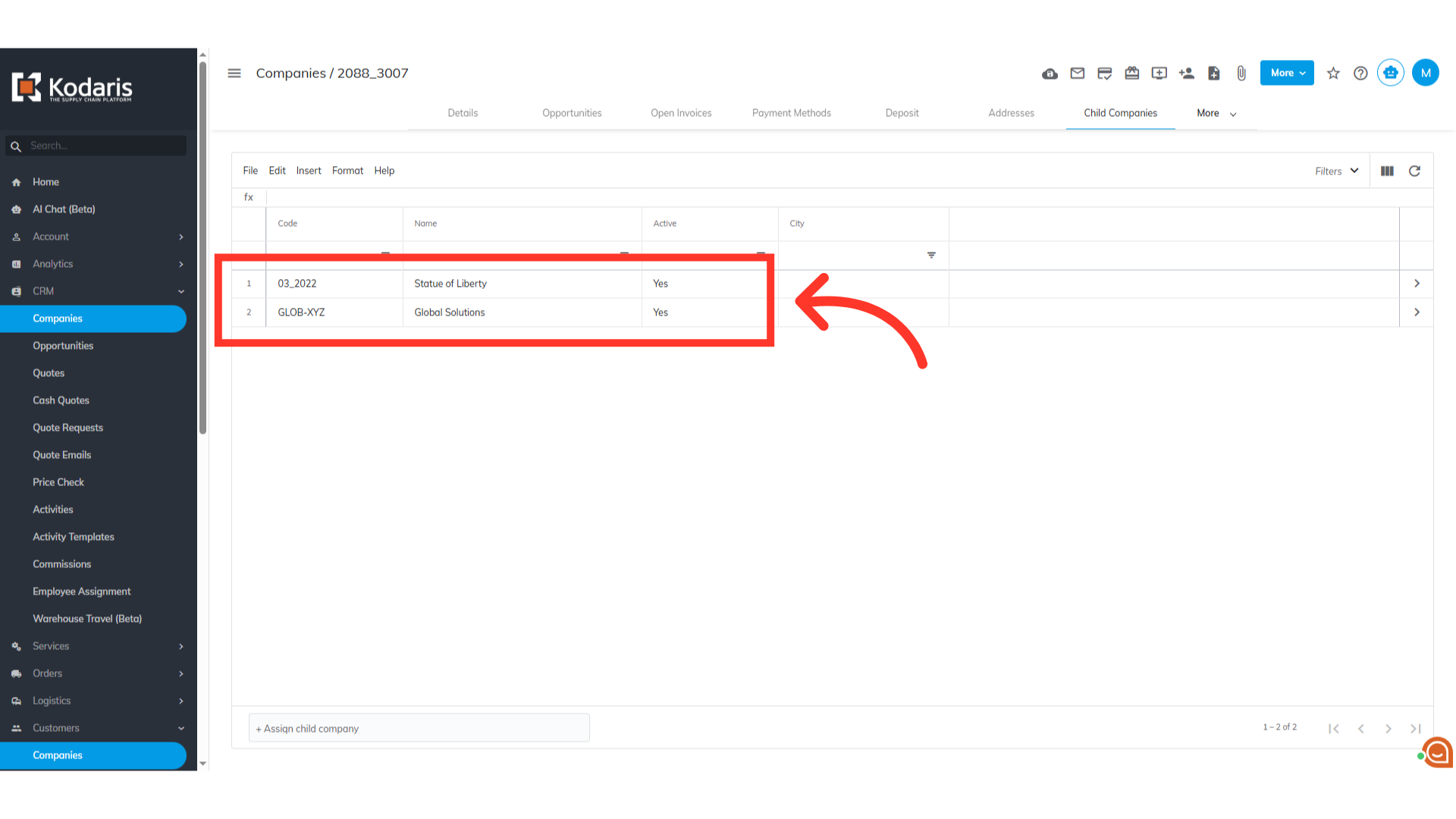Open the blue More dropdown button
Image resolution: width=1456 pixels, height=819 pixels.
[1286, 74]
